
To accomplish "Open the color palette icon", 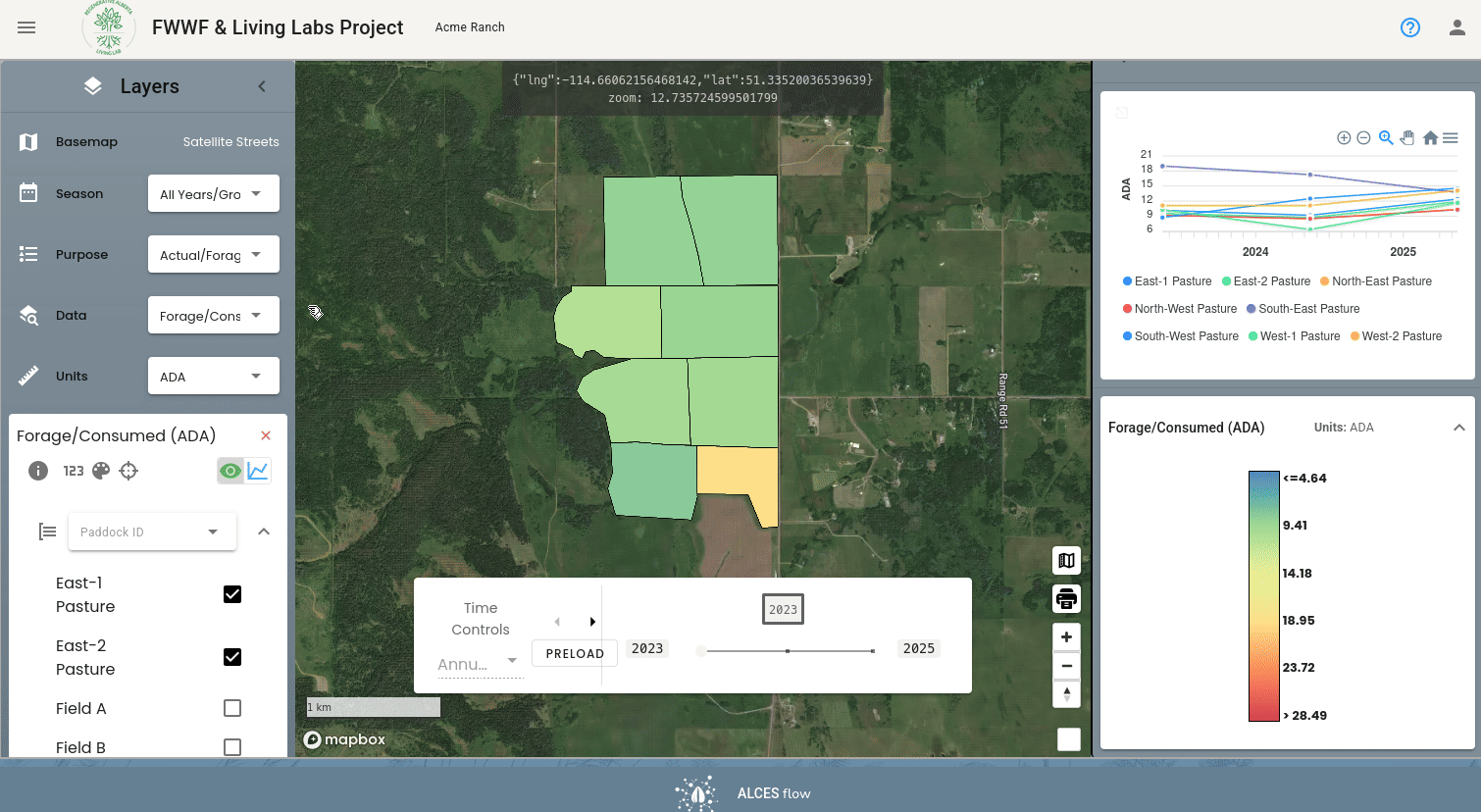I will pyautogui.click(x=101, y=471).
